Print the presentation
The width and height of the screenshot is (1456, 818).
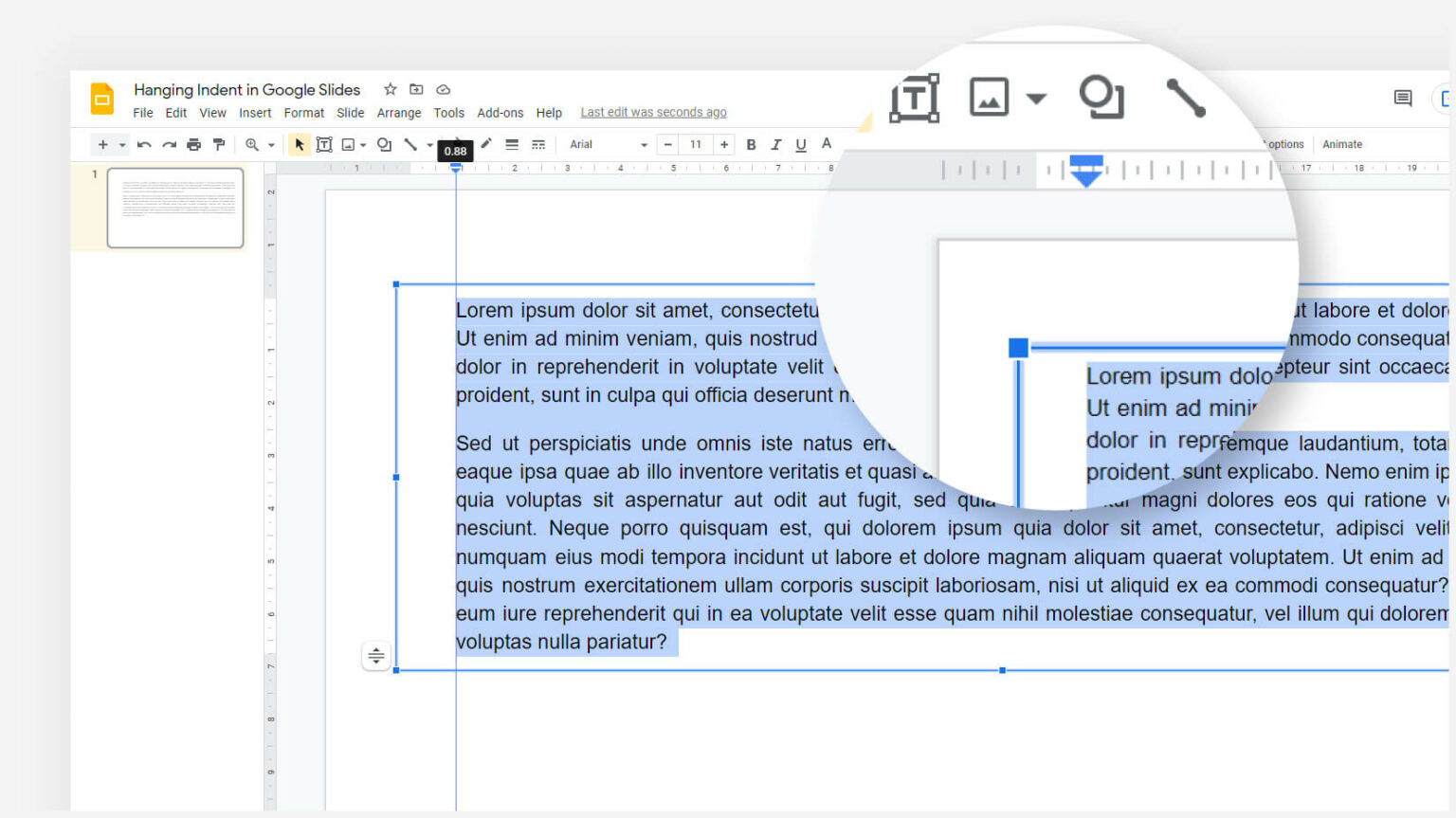(193, 144)
